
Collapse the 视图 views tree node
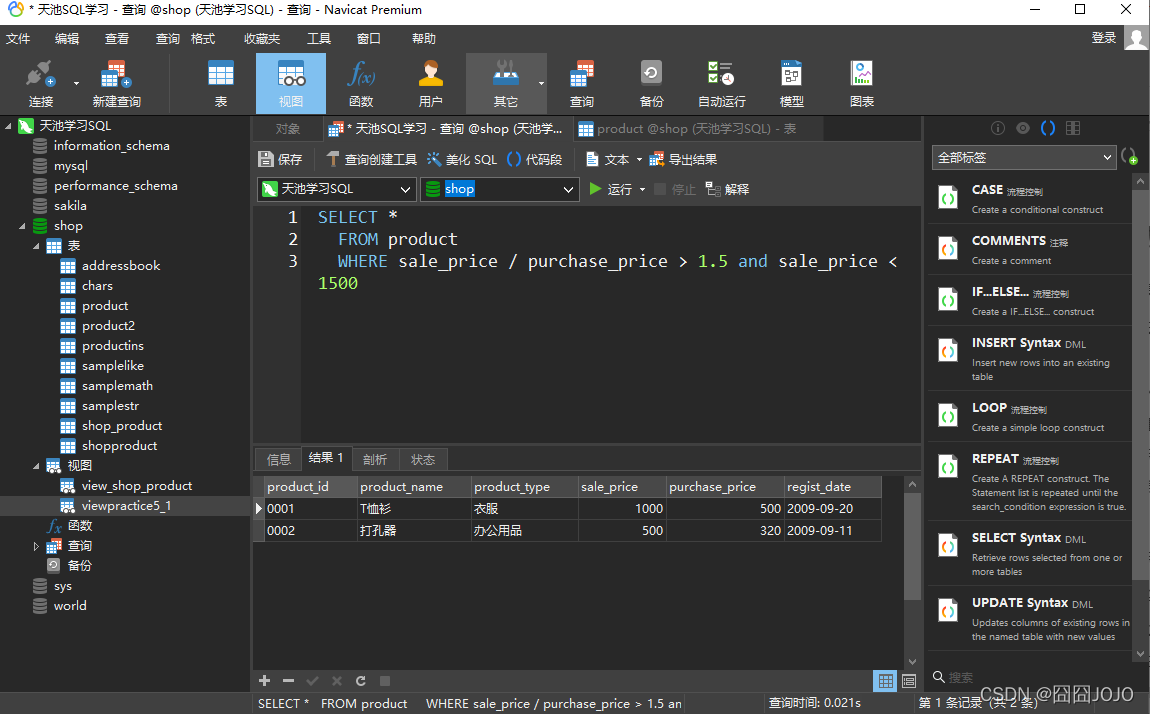pos(36,465)
